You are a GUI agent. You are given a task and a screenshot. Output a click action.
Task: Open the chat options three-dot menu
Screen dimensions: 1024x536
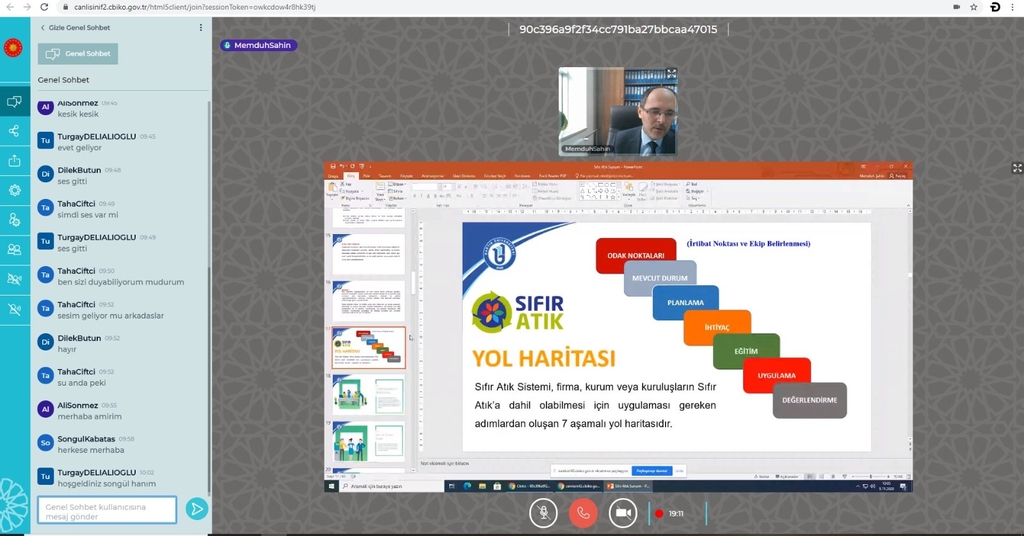200,28
